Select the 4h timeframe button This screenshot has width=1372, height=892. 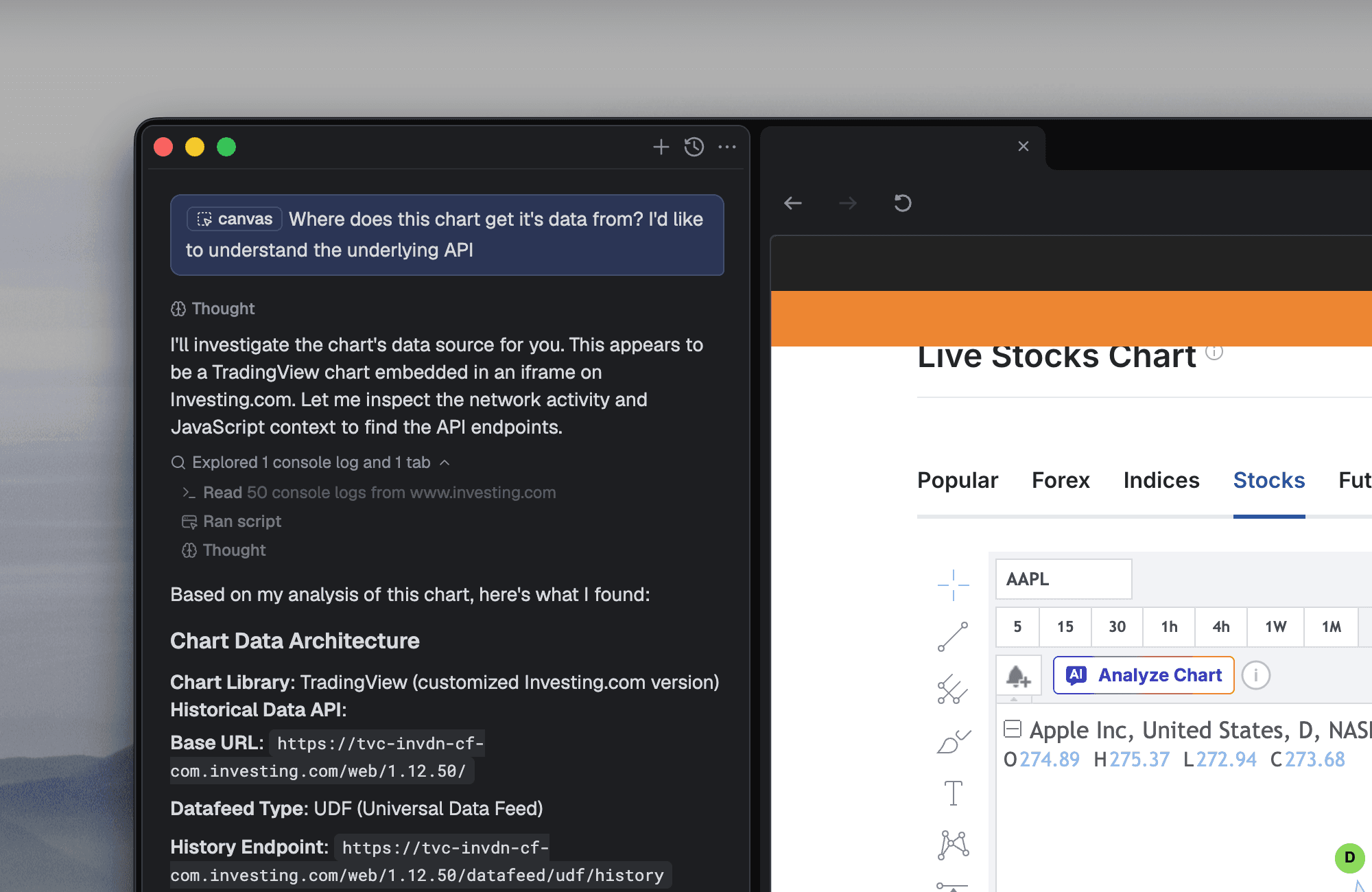click(x=1220, y=626)
